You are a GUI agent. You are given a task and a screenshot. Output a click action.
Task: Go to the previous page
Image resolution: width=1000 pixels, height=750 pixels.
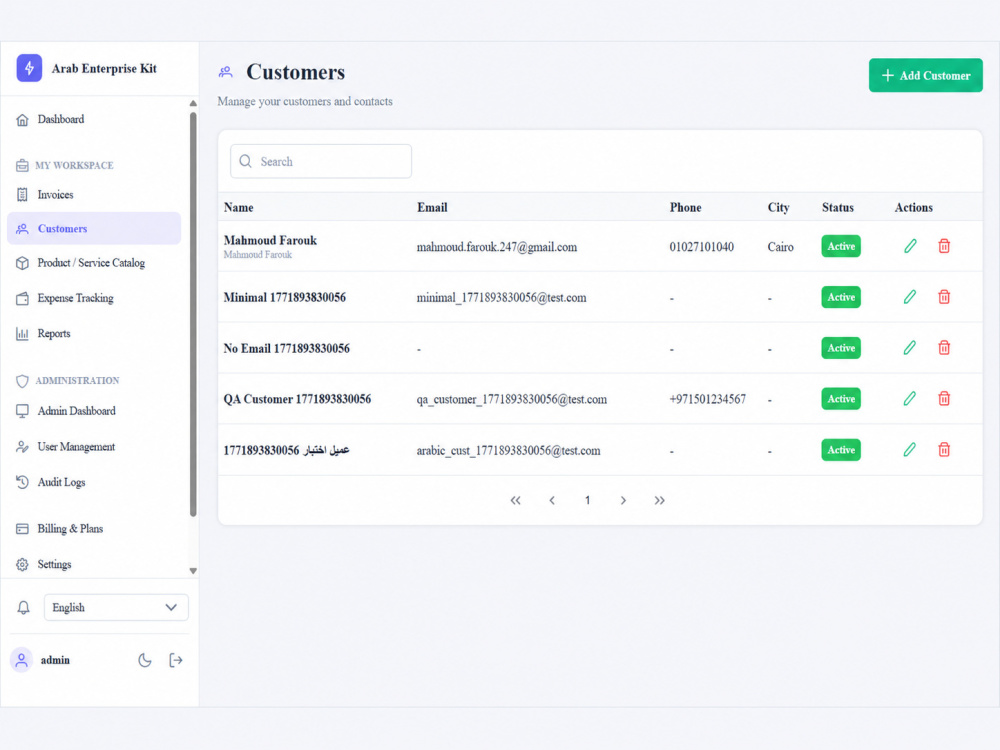tap(552, 501)
